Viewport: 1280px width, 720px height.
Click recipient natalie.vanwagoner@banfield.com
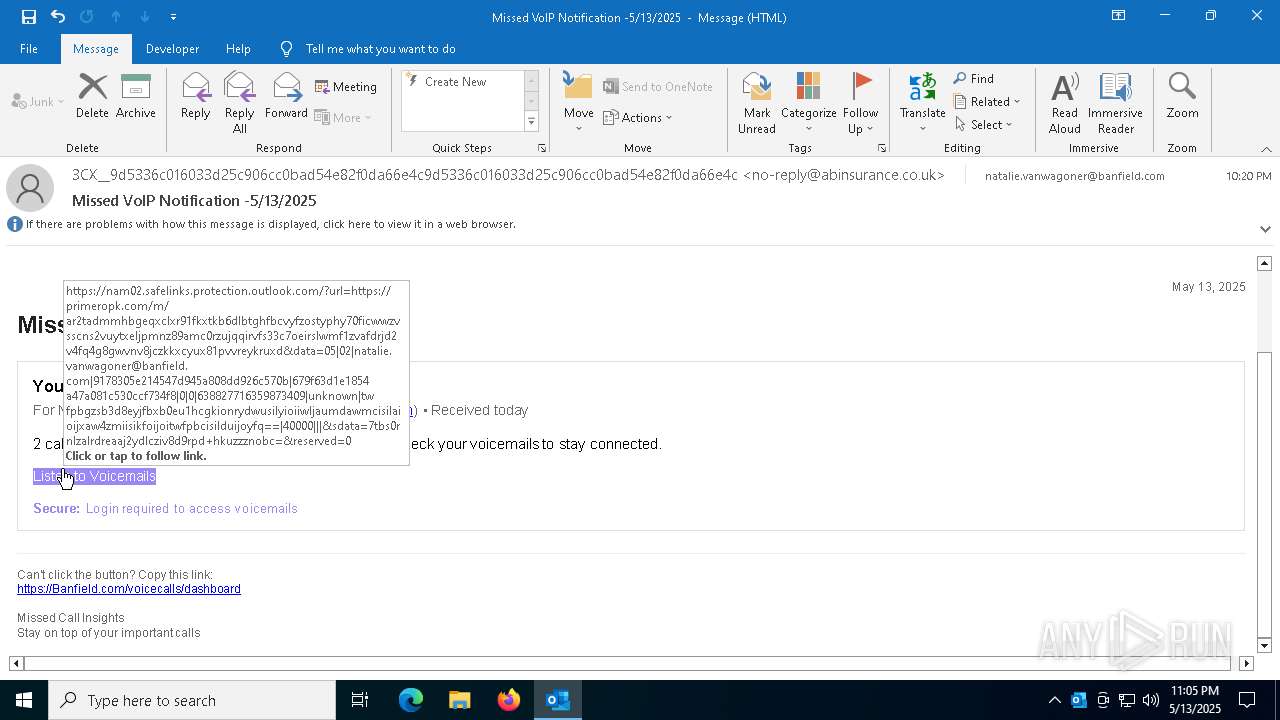click(x=1074, y=176)
